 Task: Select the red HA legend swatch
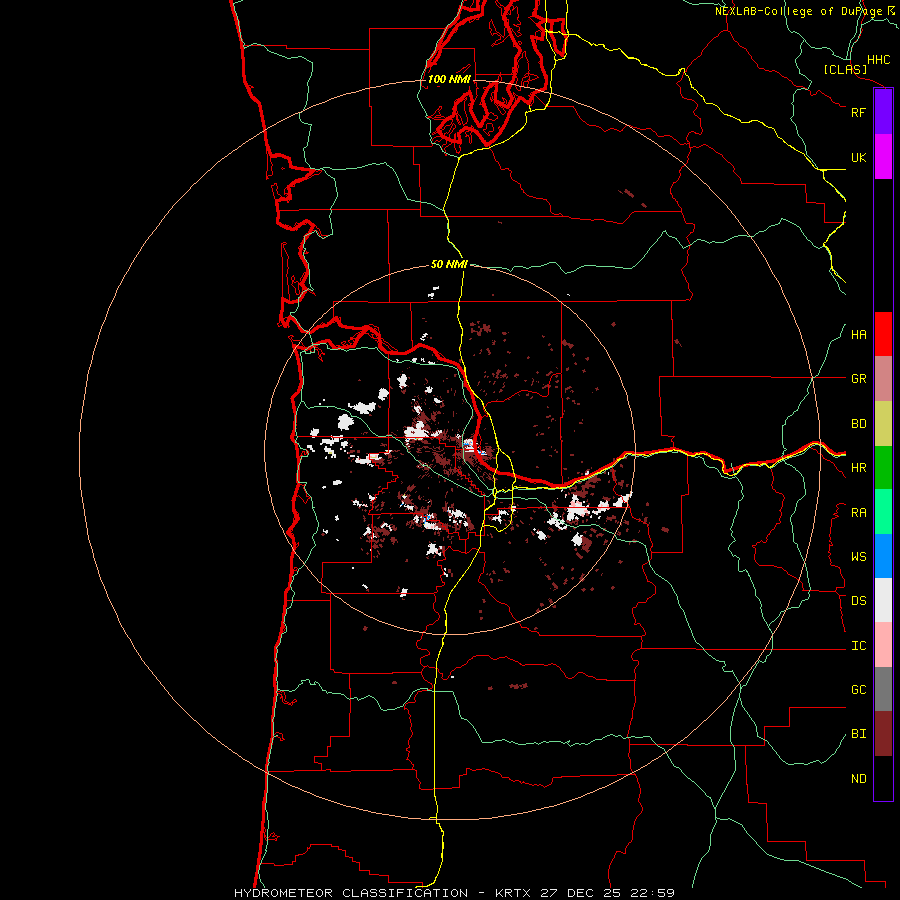(883, 334)
